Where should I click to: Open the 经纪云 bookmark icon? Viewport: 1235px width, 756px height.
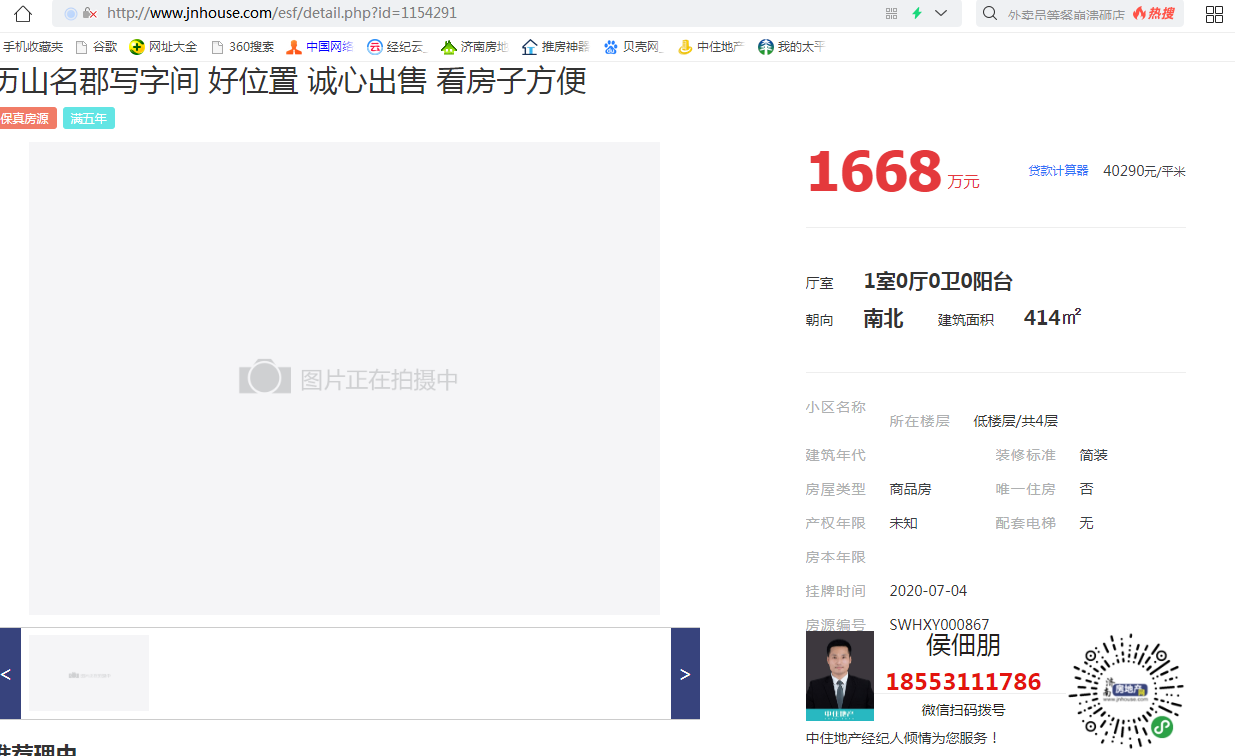coord(372,46)
